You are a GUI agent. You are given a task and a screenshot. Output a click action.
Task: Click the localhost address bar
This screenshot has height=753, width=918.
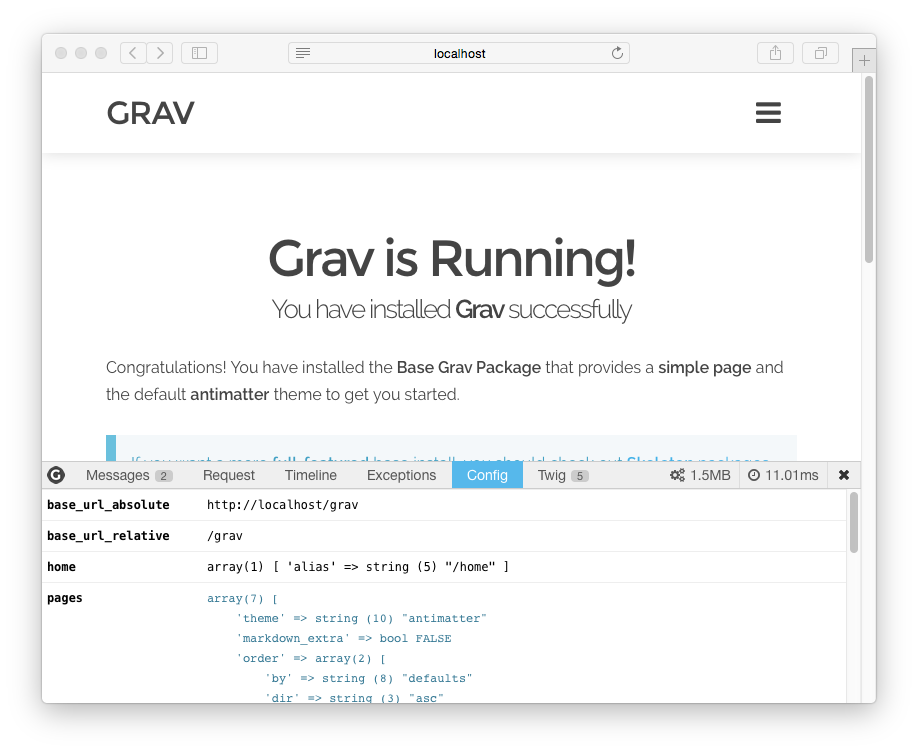pyautogui.click(x=459, y=53)
